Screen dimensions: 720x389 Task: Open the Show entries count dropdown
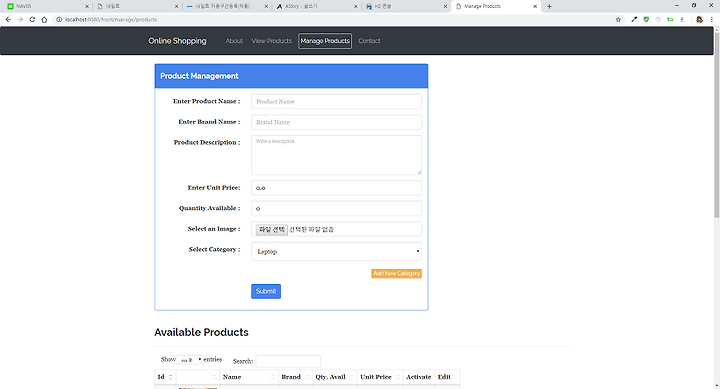(190, 360)
